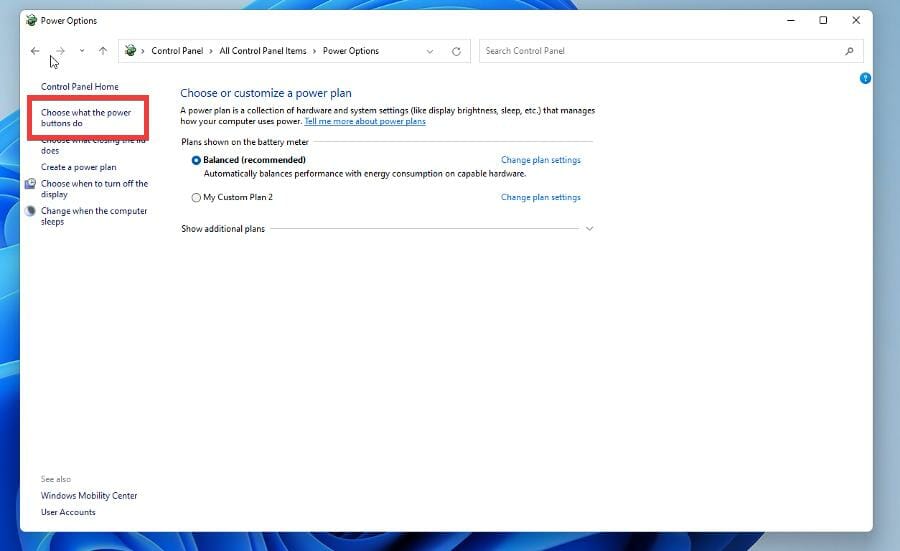
Task: Click the 'Show additional plans' label
Action: click(x=223, y=228)
